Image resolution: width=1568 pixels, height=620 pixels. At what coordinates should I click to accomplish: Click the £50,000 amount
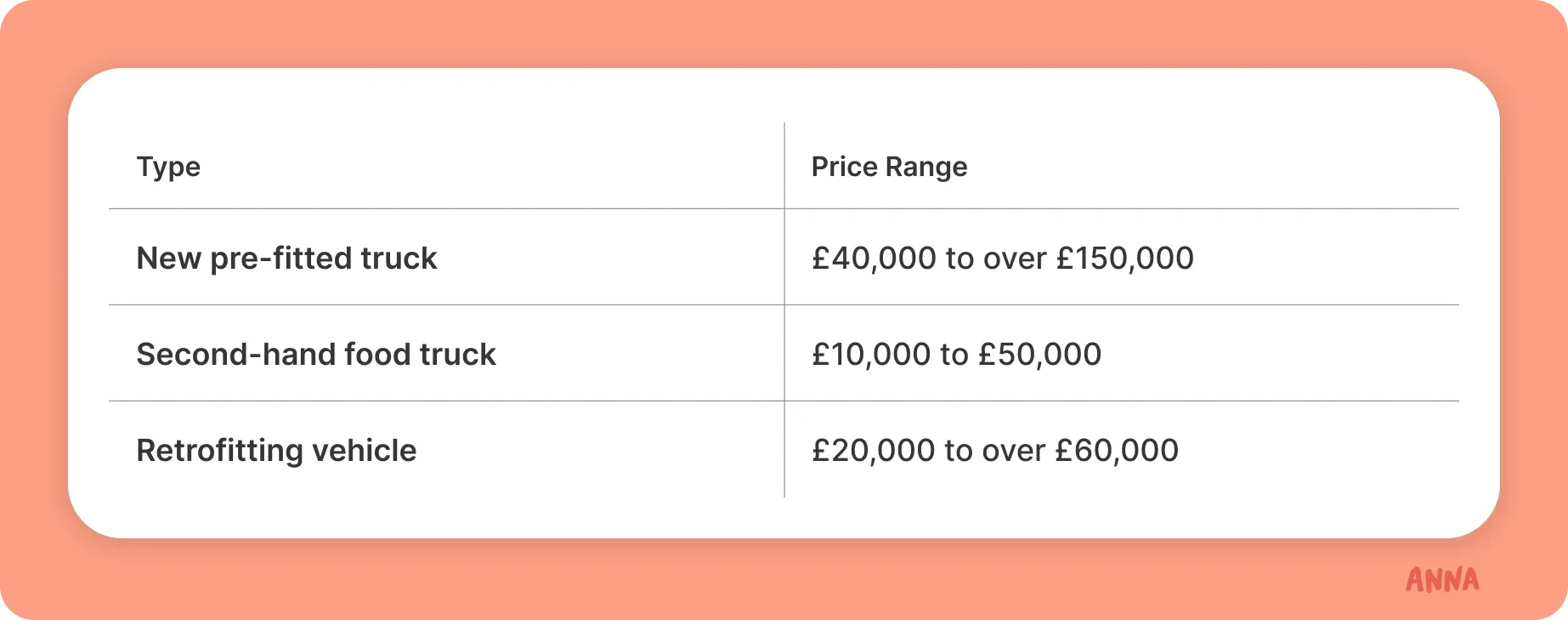[x=1040, y=355]
